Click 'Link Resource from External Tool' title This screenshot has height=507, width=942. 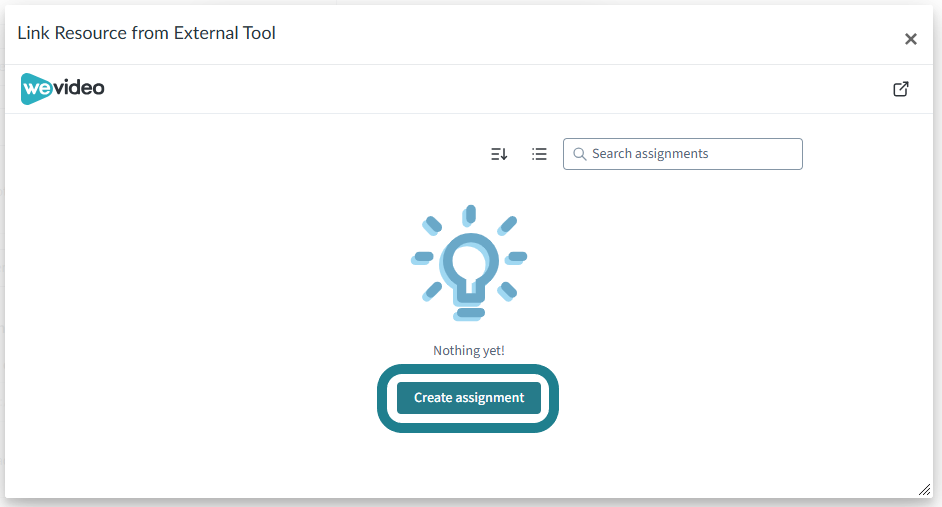click(x=147, y=33)
